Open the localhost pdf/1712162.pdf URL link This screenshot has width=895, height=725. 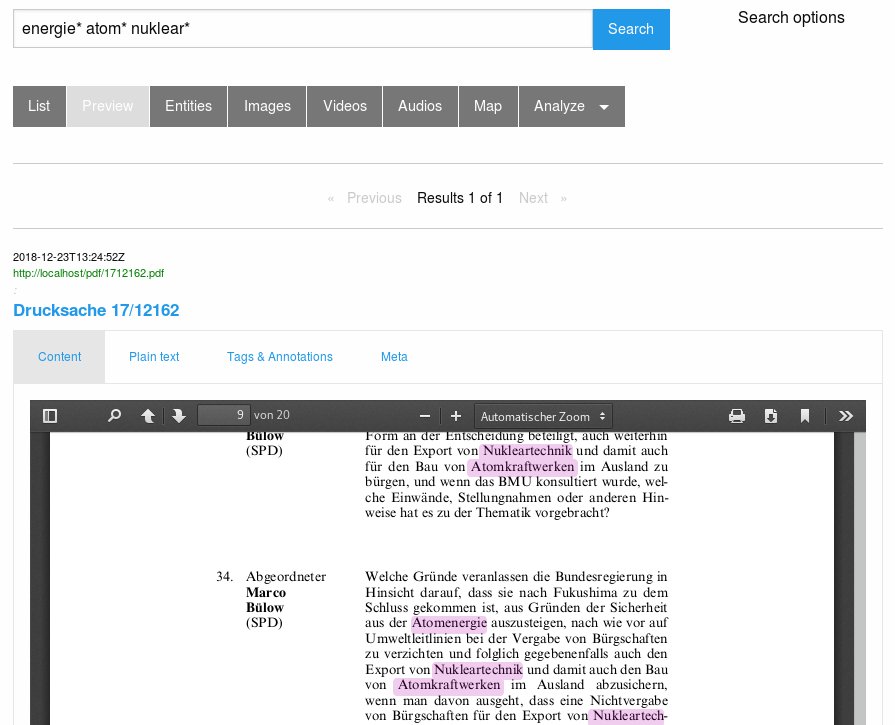pyautogui.click(x=88, y=273)
